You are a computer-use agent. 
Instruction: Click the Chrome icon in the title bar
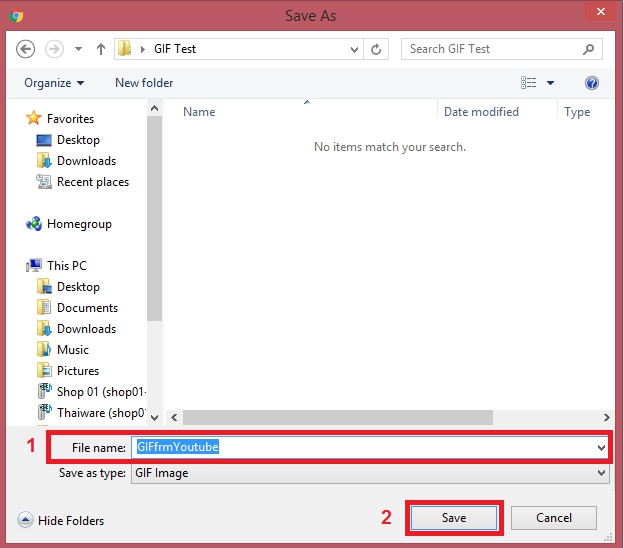coord(16,16)
